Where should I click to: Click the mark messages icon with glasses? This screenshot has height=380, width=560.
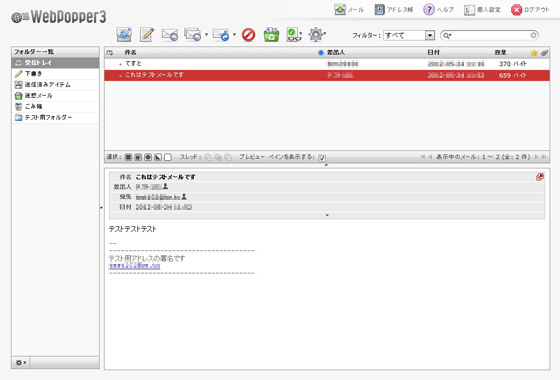point(293,35)
